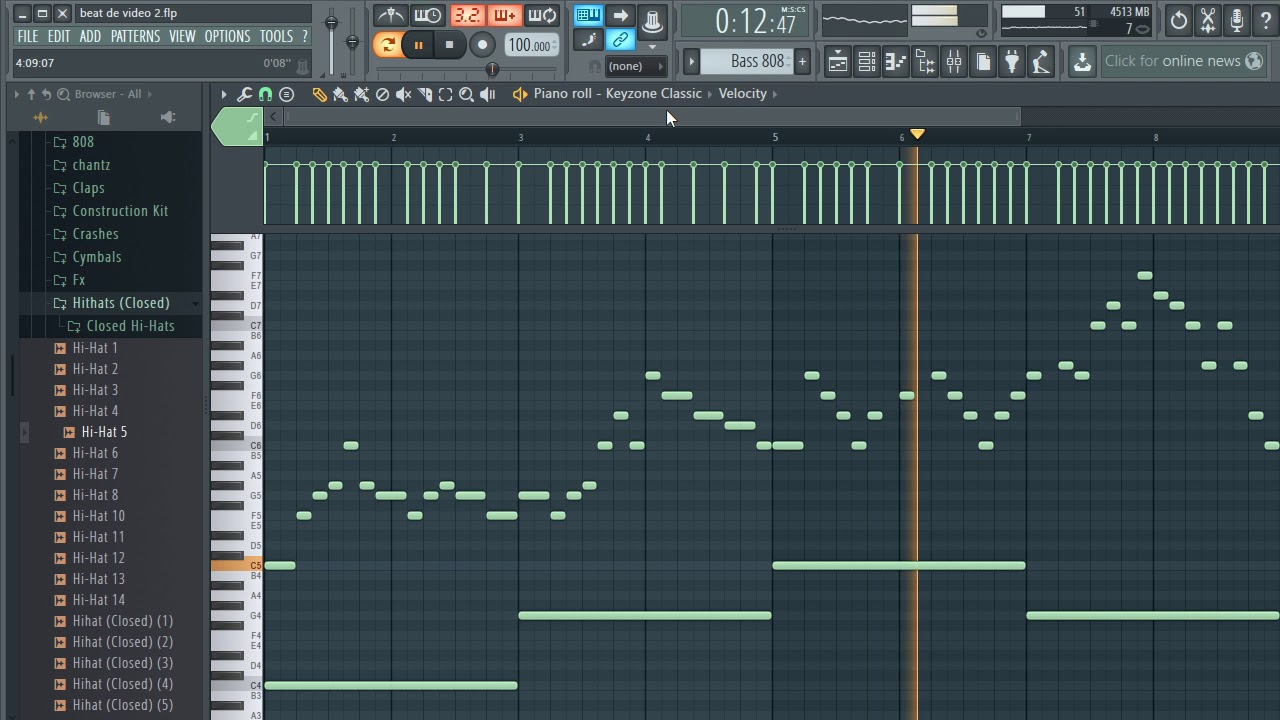The height and width of the screenshot is (720, 1280).
Task: Toggle the piano roll snap magnet icon
Action: click(x=265, y=94)
